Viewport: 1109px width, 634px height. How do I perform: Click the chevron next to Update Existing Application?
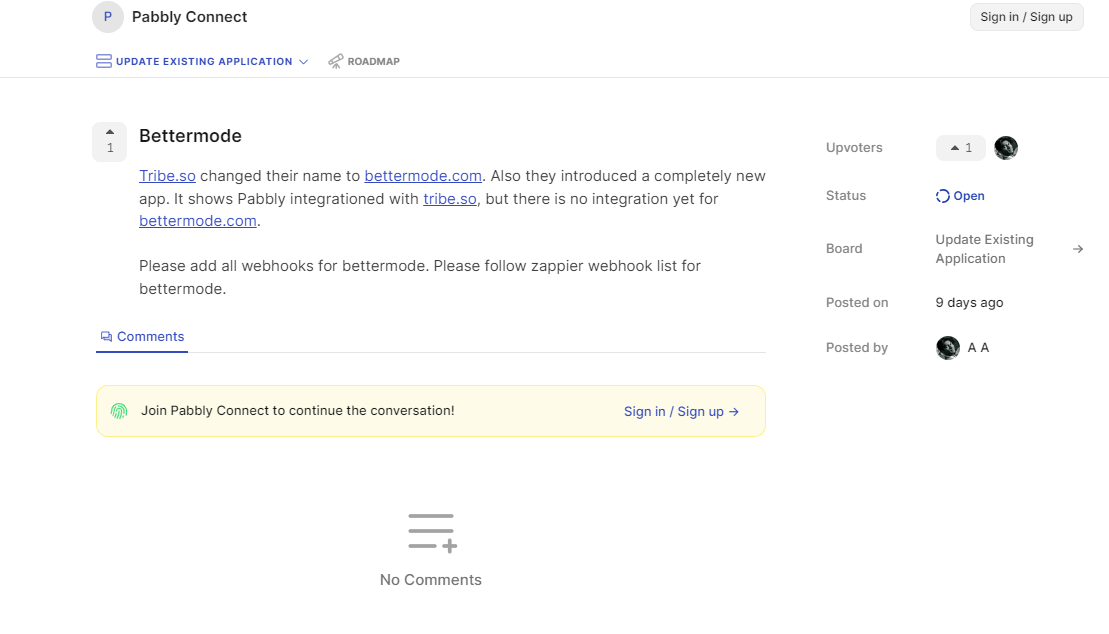pos(303,62)
